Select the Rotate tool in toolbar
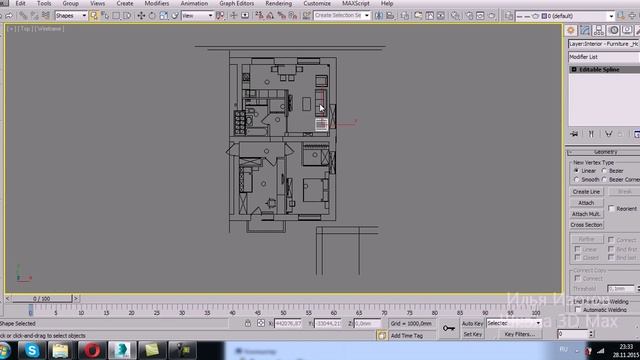Image resolution: width=640 pixels, height=360 pixels. tap(152, 16)
